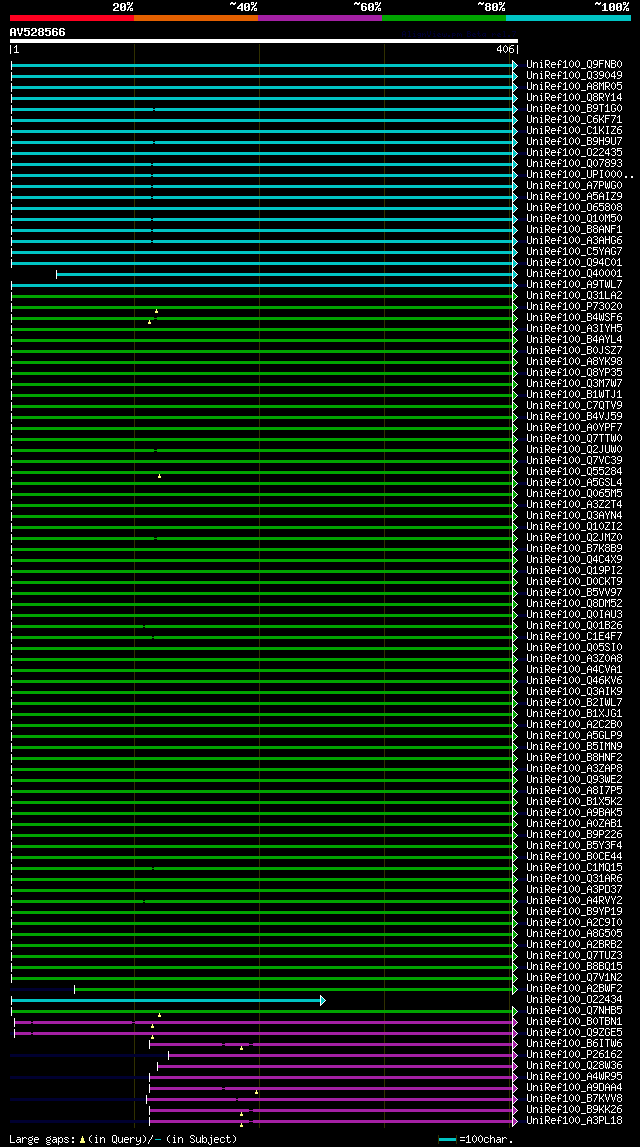
Task: Open the UniRef100_Q40001 hit
Action: pos(574,274)
